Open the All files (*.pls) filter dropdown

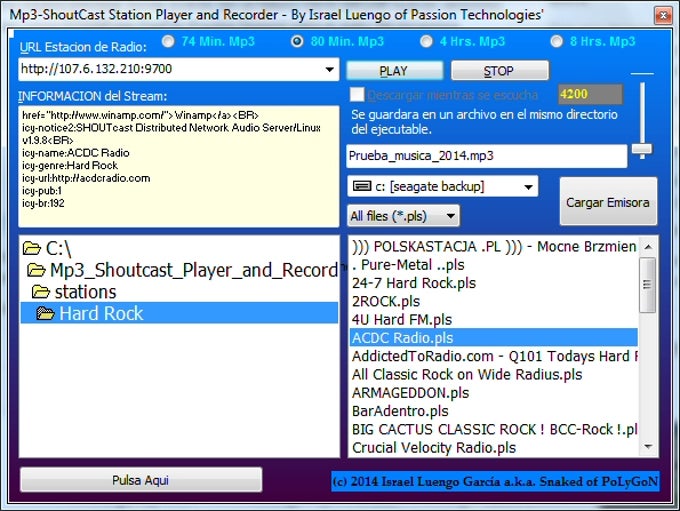tap(403, 216)
